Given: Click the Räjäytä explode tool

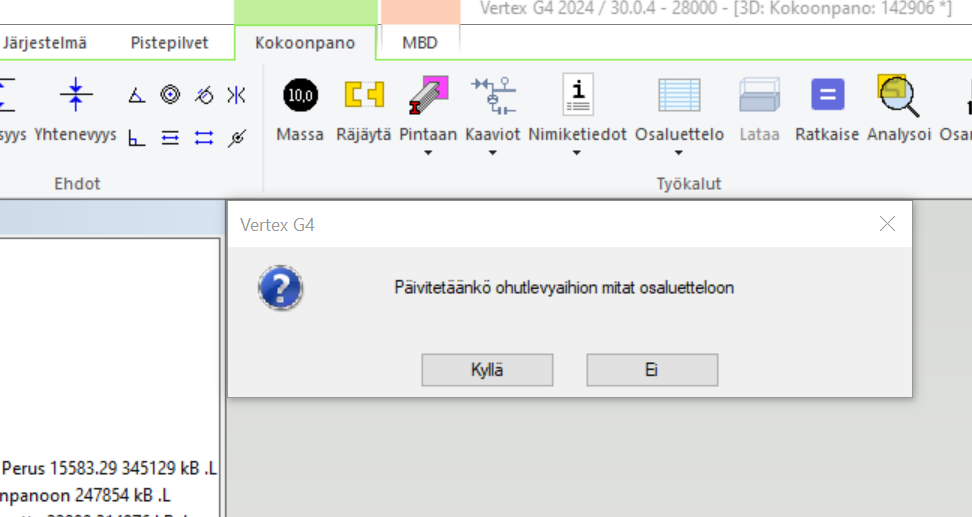Looking at the screenshot, I should point(364,110).
